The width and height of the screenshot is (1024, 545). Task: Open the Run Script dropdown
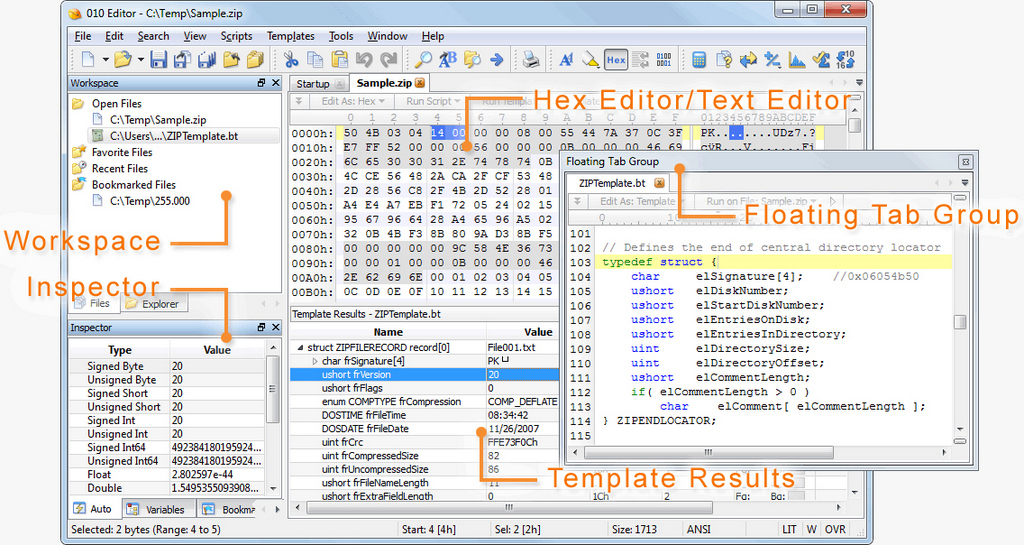pos(433,101)
